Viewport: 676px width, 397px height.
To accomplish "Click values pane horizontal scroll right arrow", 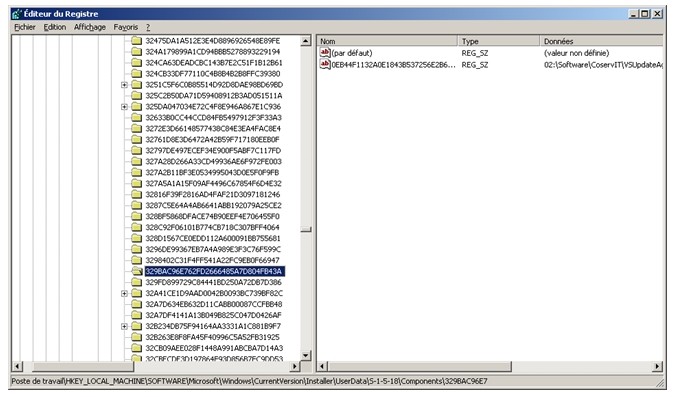I will (657, 367).
